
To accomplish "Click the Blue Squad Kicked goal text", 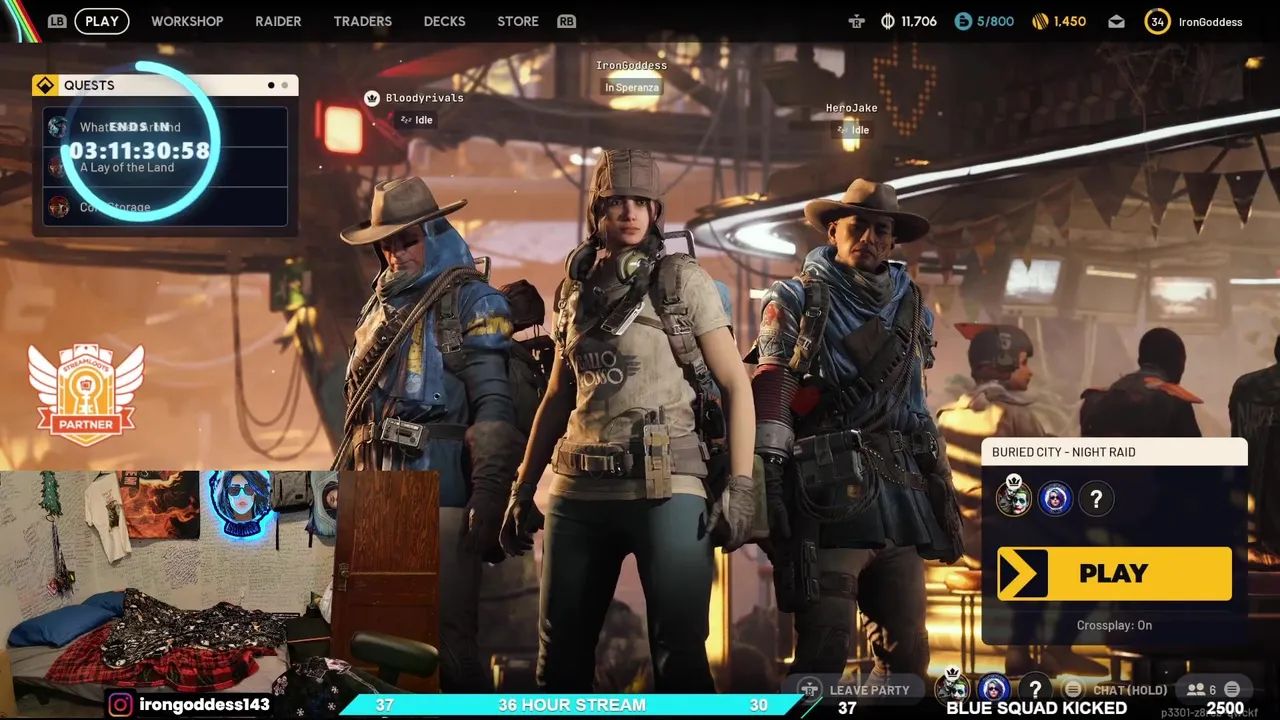I will [x=1036, y=708].
